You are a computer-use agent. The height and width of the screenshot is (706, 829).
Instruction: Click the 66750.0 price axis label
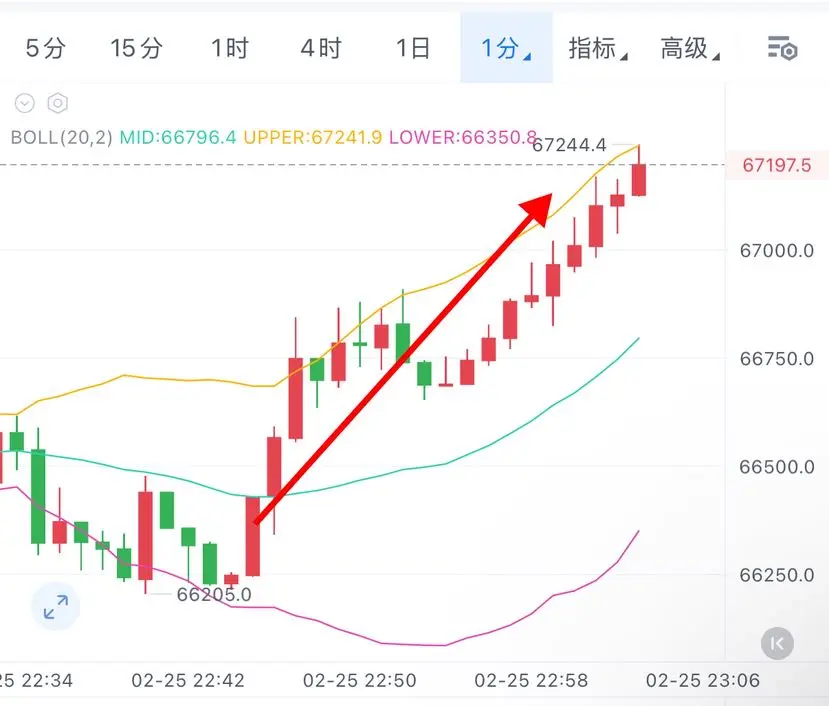coord(777,359)
